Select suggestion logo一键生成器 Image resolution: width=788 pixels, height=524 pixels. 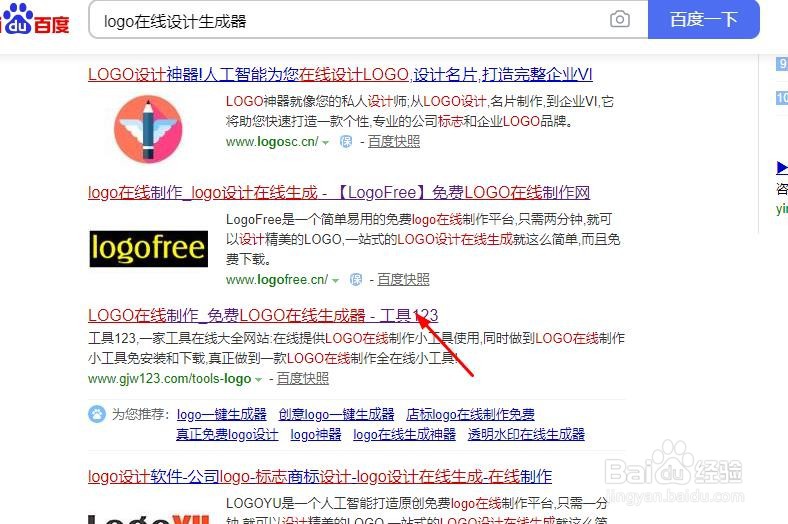222,414
